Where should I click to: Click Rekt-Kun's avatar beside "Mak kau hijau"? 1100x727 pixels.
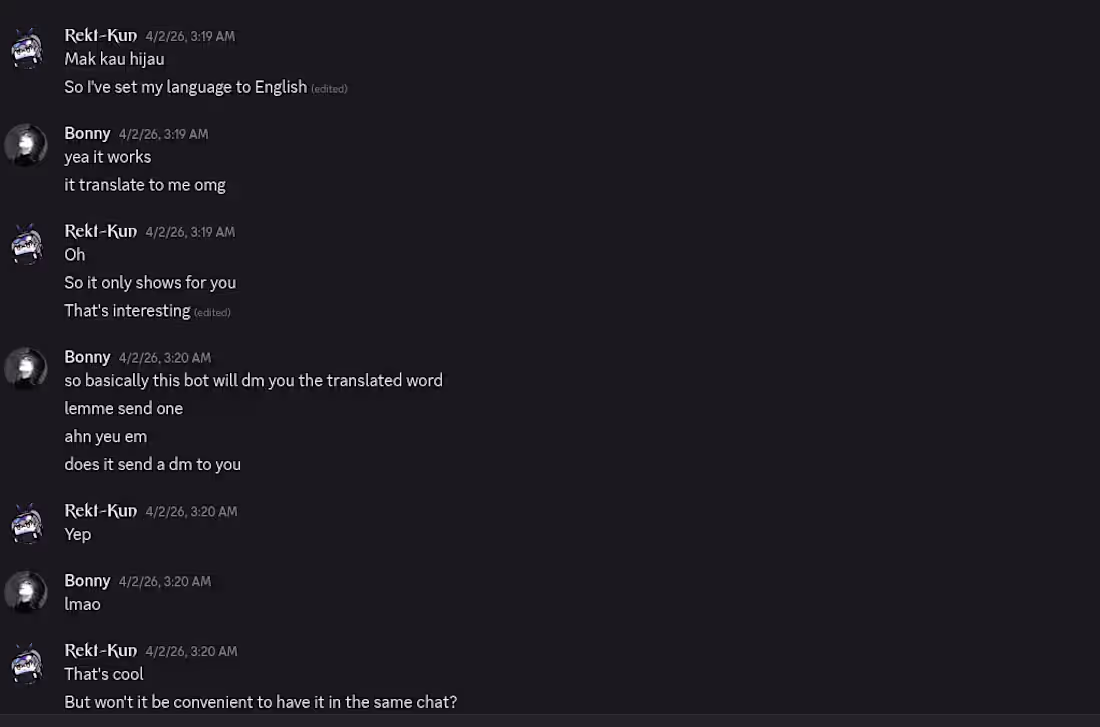point(26,47)
